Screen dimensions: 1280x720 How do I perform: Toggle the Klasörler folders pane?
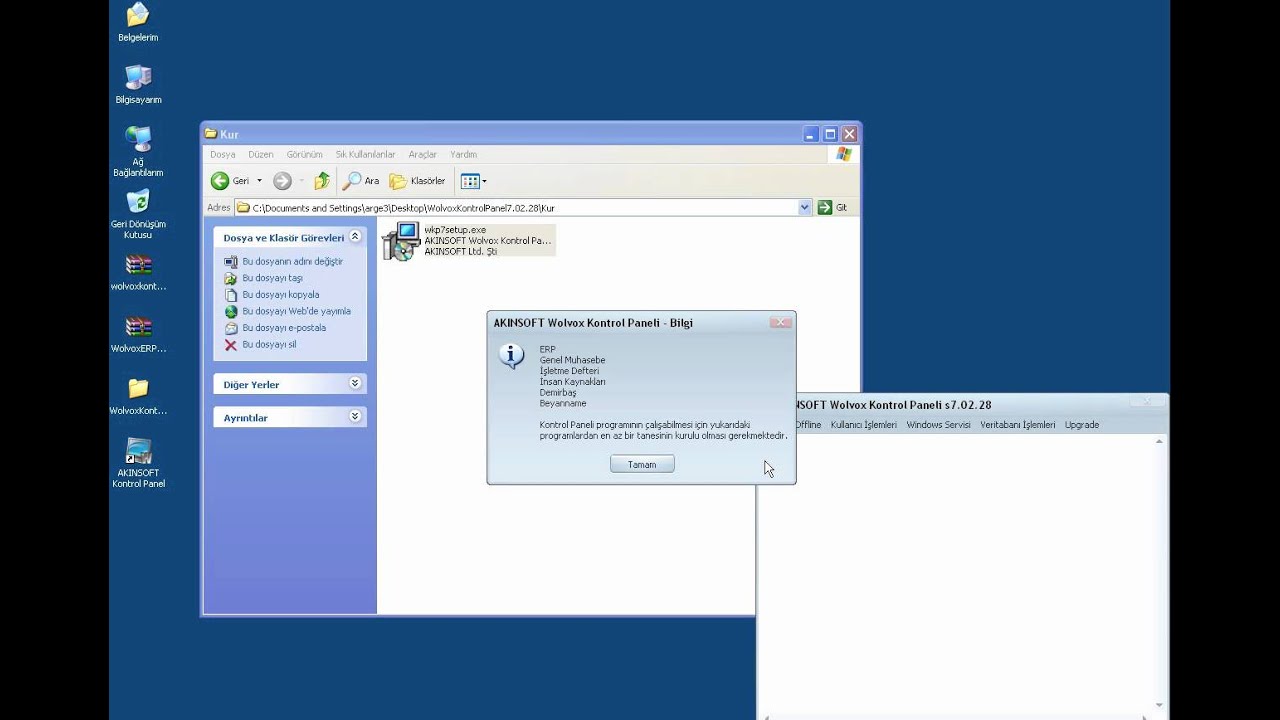[417, 181]
